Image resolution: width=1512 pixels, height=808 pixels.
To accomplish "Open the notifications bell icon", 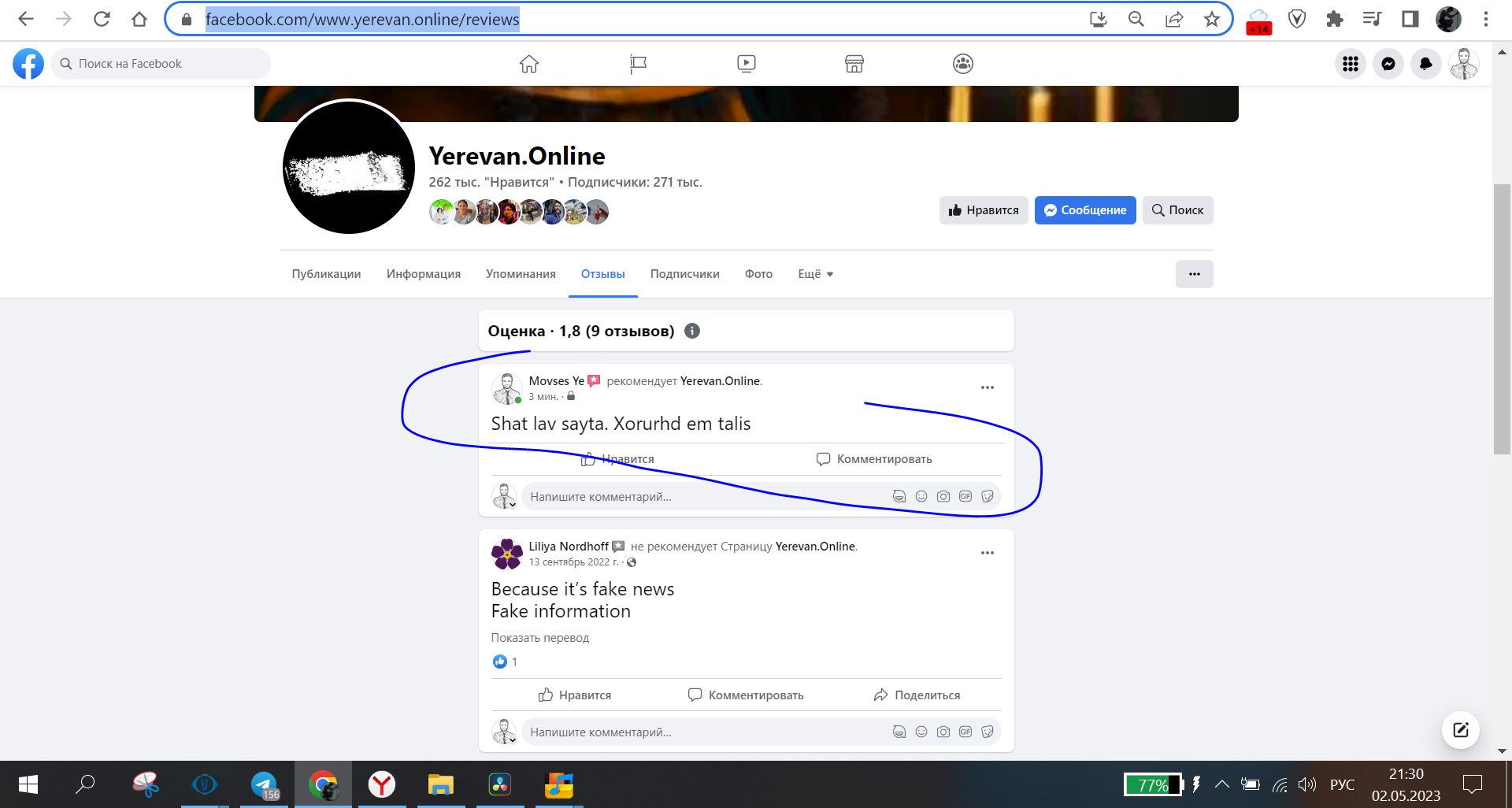I will pos(1426,64).
